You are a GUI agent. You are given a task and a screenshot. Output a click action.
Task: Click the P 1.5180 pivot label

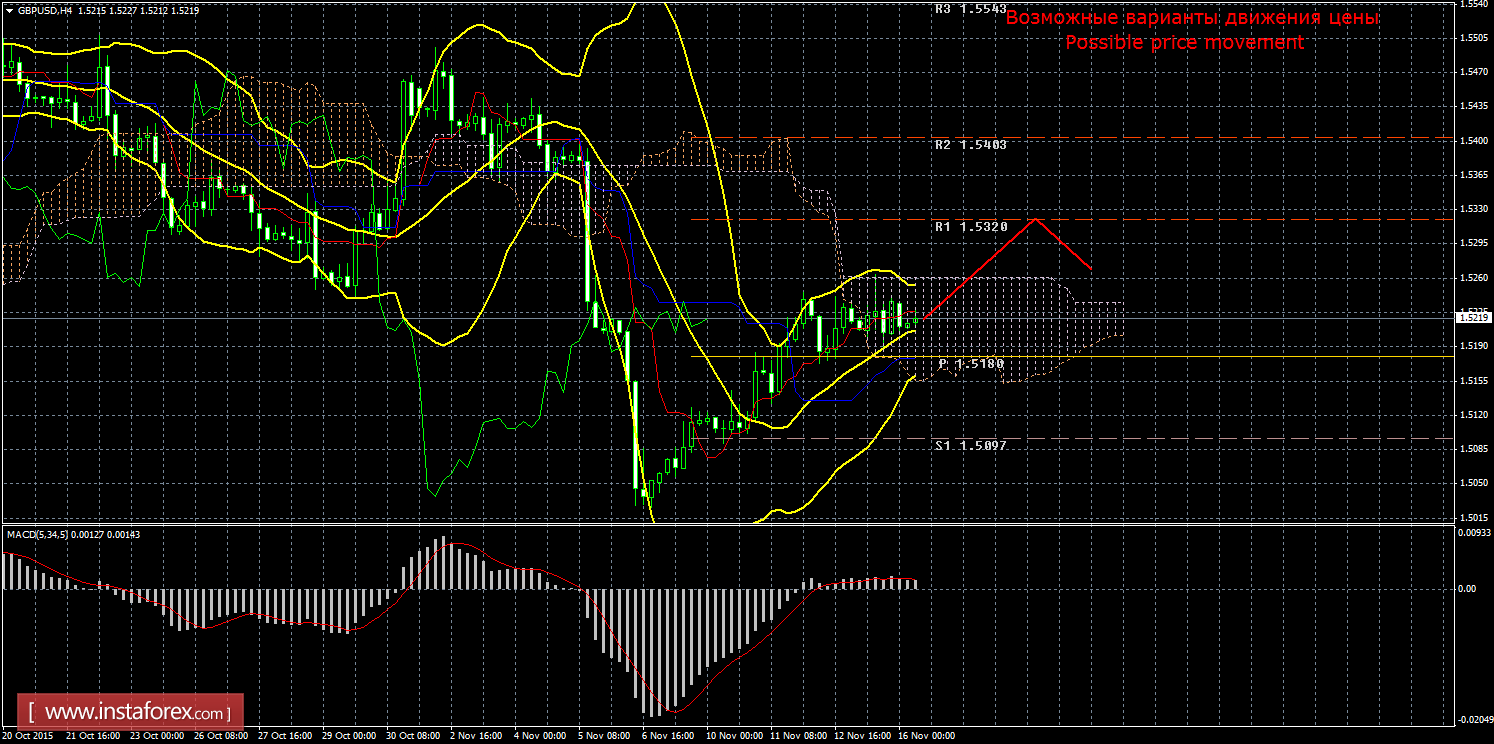point(970,364)
